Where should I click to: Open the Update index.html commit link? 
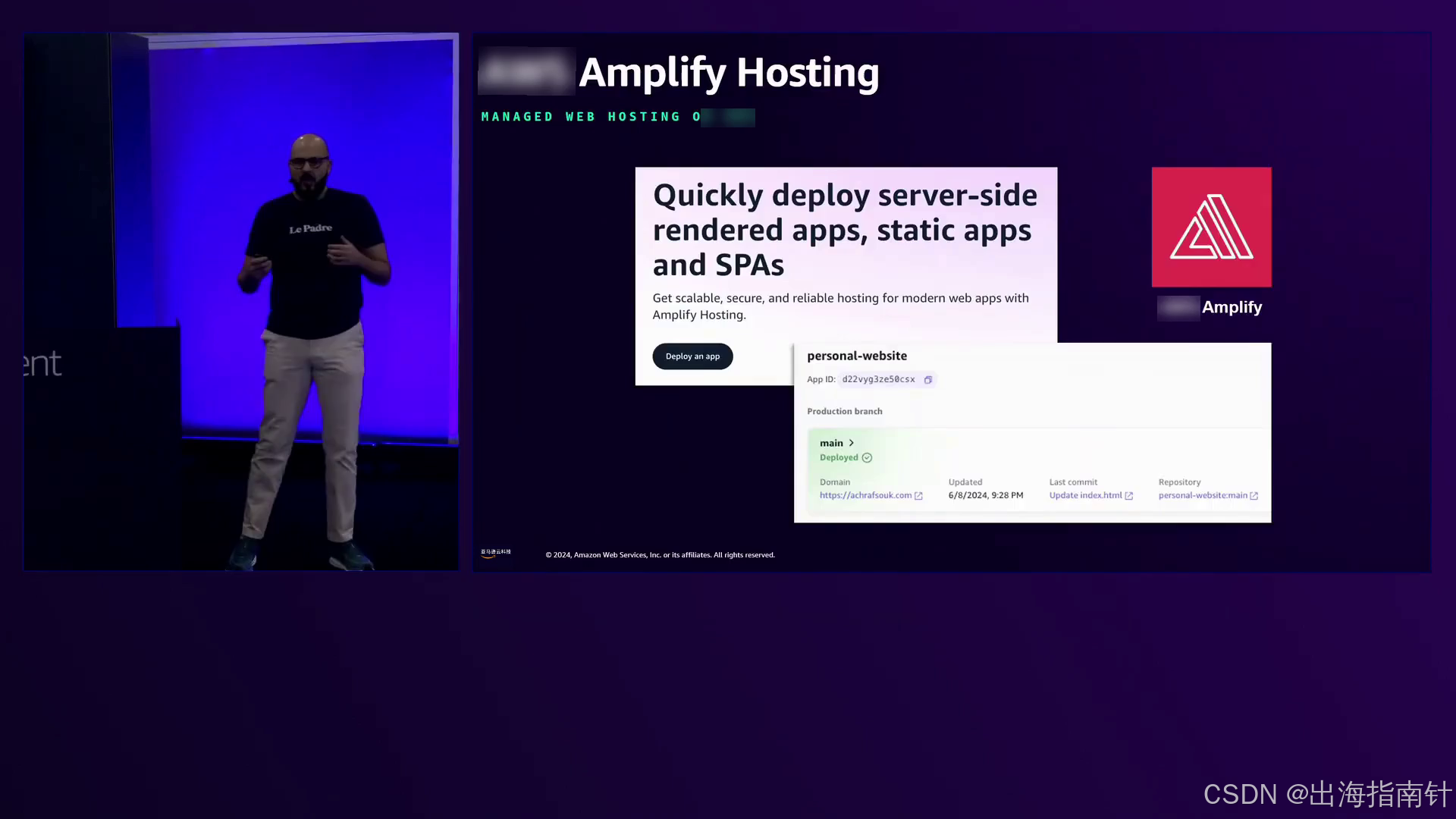tap(1085, 495)
